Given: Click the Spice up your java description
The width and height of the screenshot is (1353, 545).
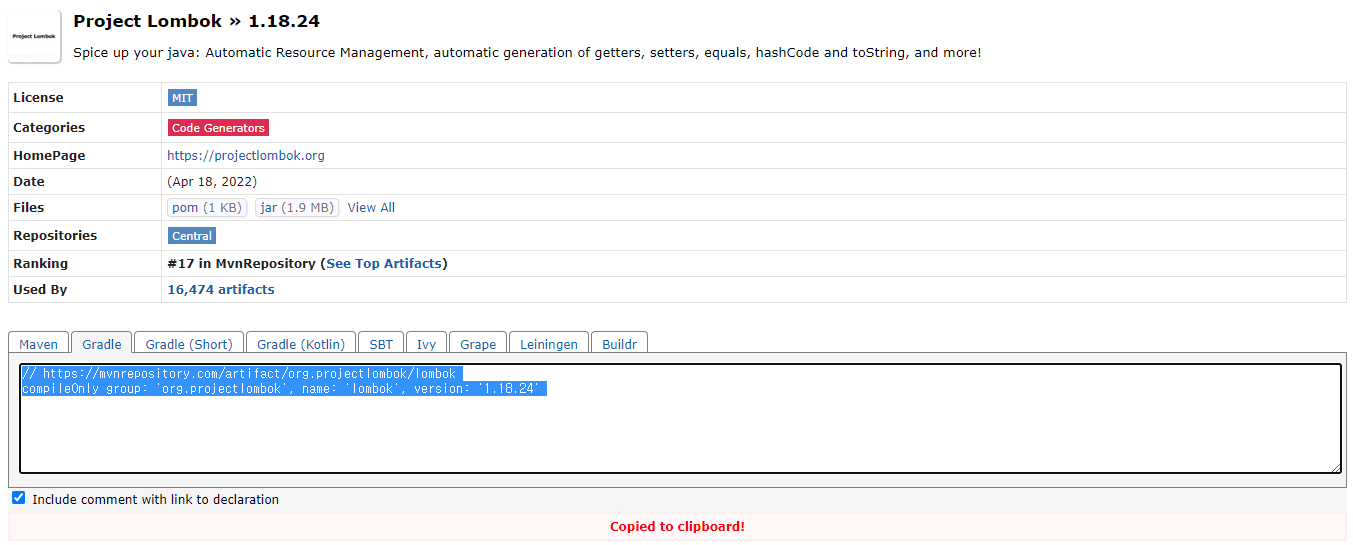Looking at the screenshot, I should click(x=527, y=53).
